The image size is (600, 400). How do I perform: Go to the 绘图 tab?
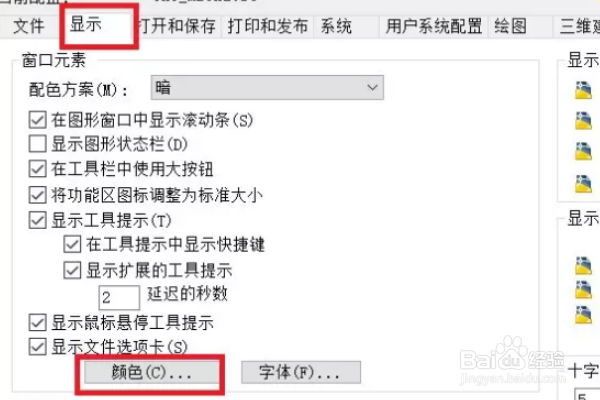[x=511, y=26]
